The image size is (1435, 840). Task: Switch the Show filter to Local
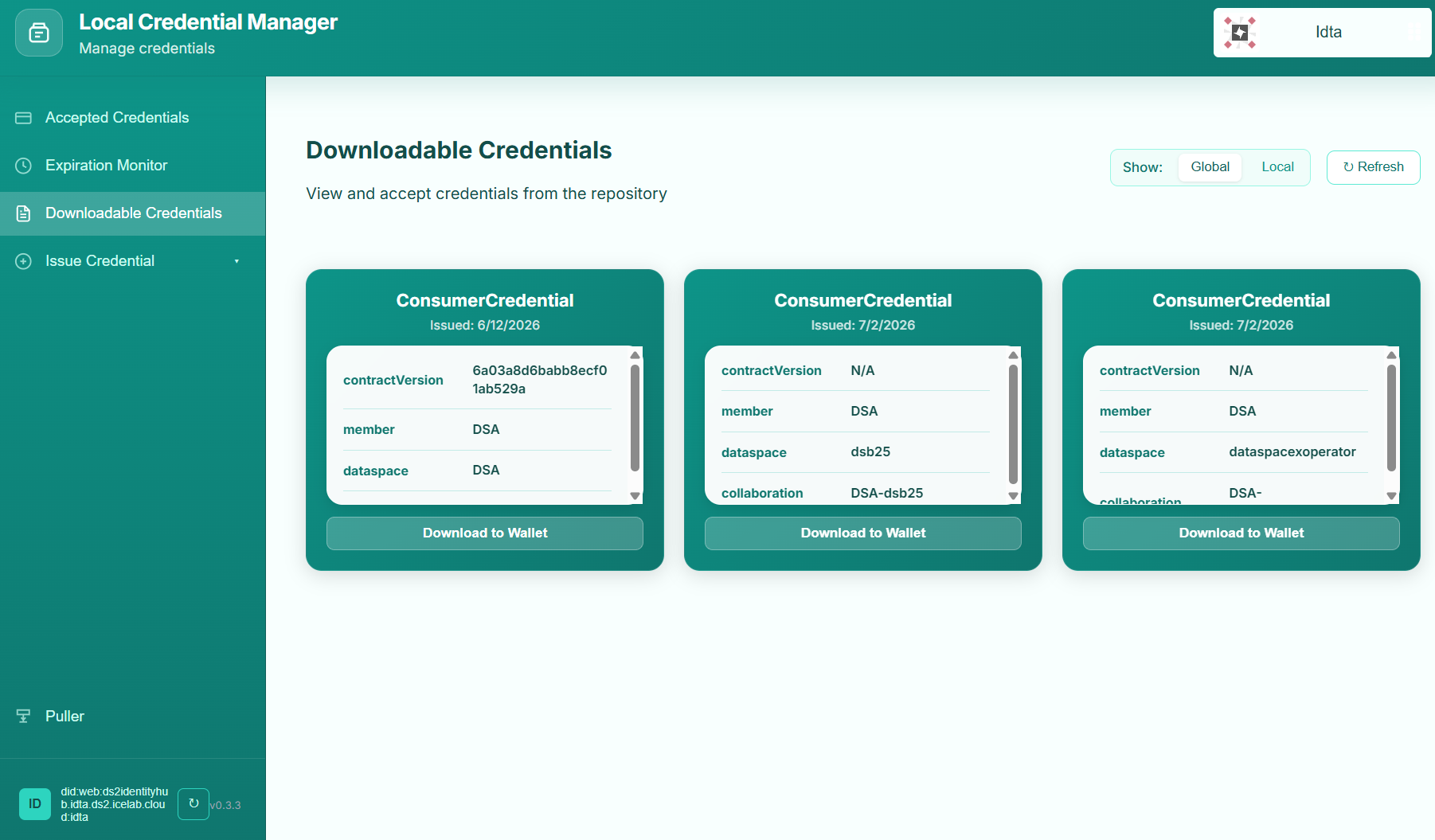click(x=1277, y=167)
